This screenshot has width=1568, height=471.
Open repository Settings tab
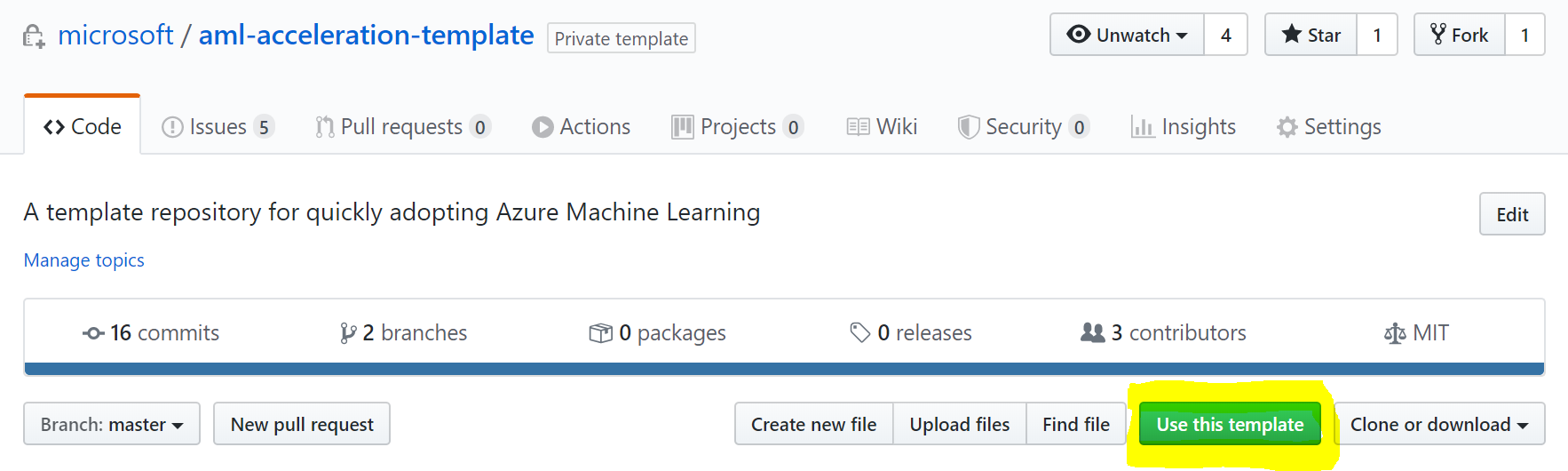click(1329, 126)
